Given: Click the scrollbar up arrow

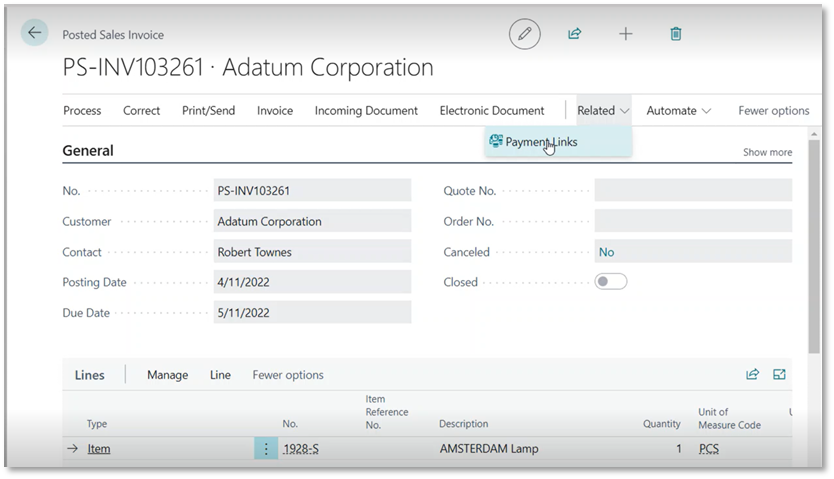Looking at the screenshot, I should [x=814, y=134].
